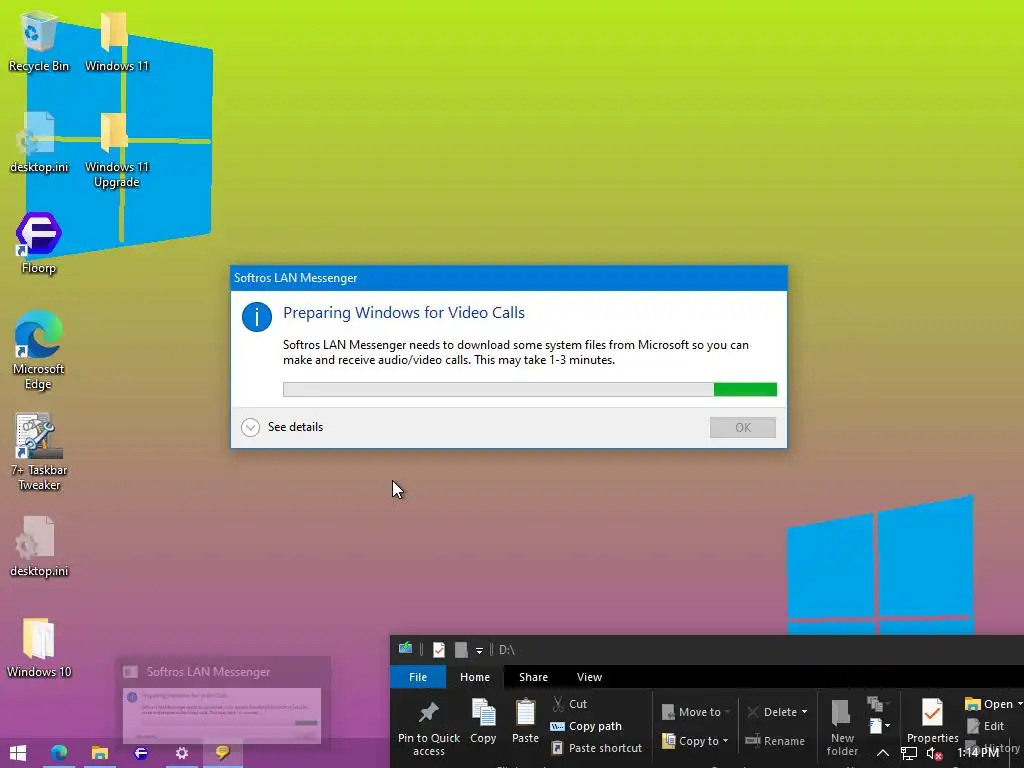
Task: Open the Windows Start menu
Action: [18, 753]
